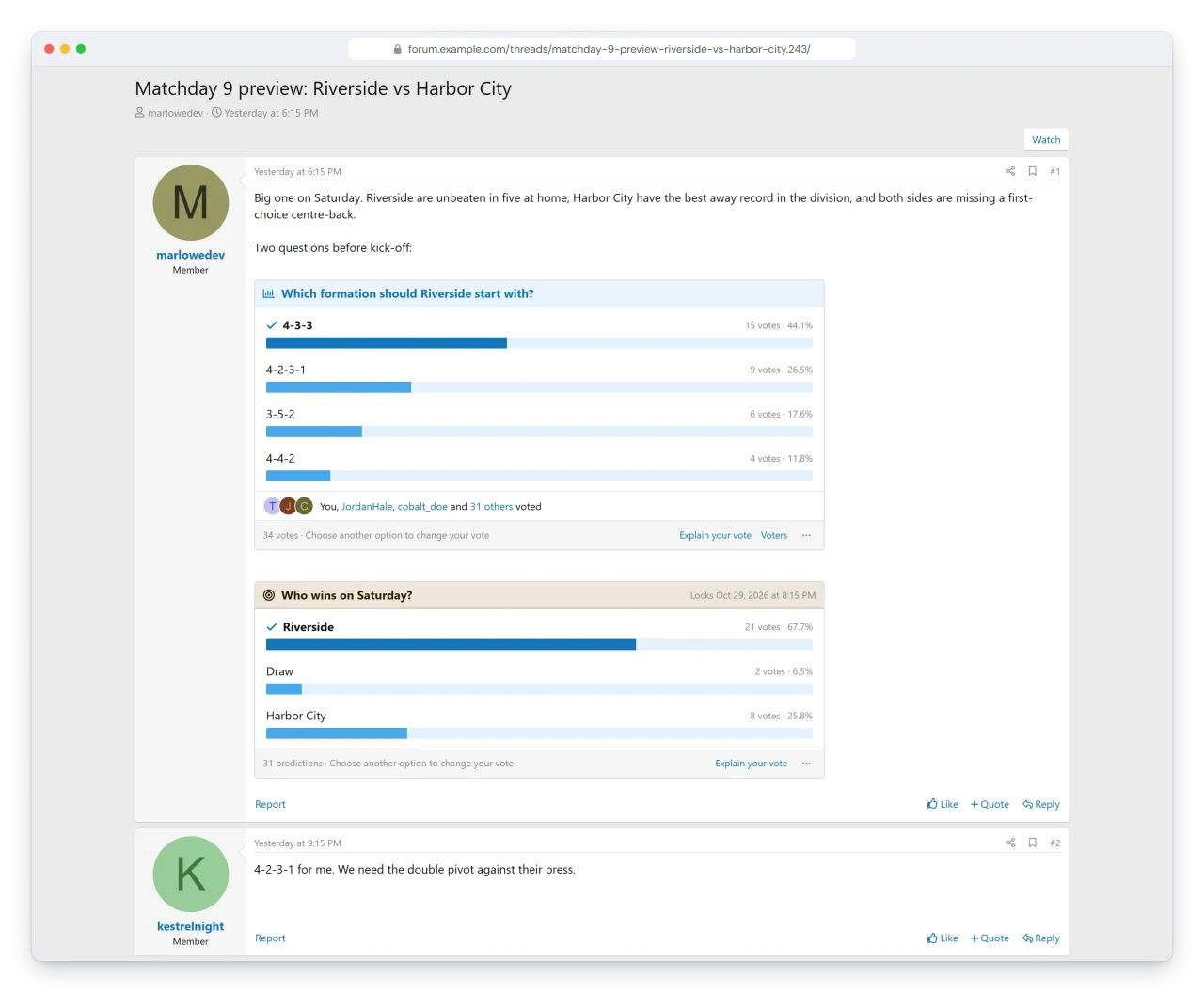Show the 31 others who voted

(x=491, y=506)
